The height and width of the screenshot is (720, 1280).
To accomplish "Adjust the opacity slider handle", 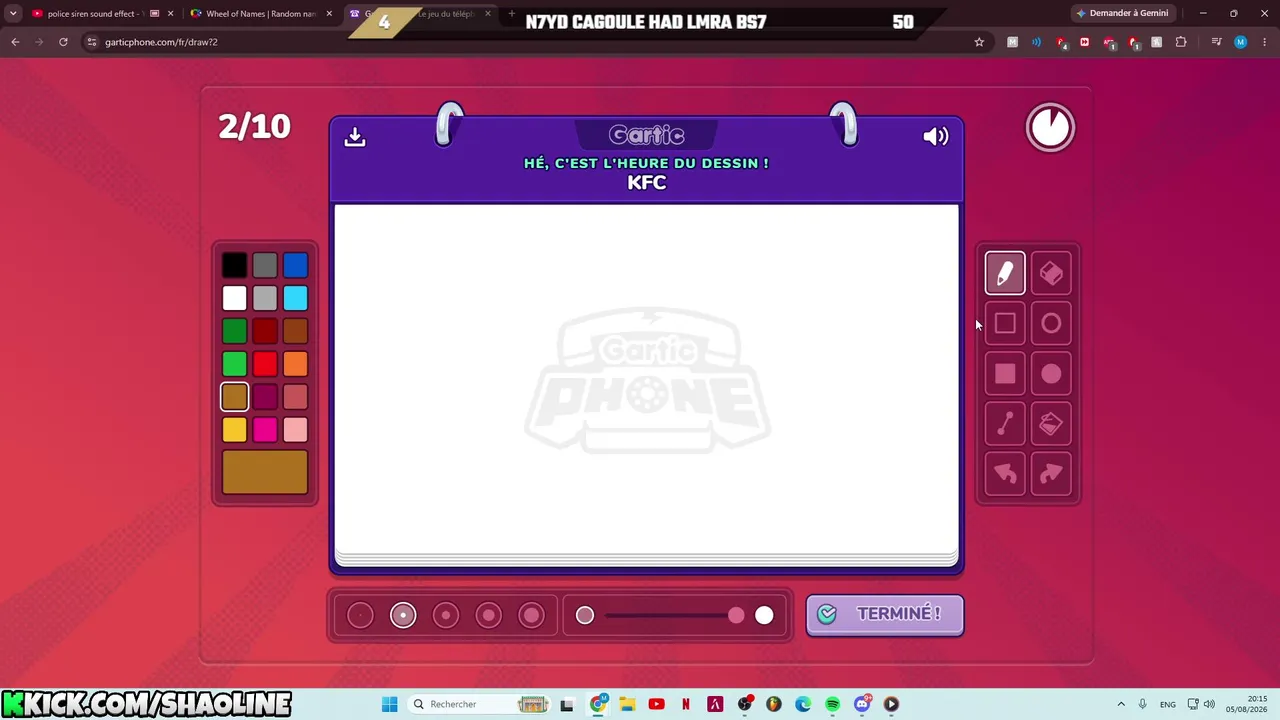I will click(736, 615).
